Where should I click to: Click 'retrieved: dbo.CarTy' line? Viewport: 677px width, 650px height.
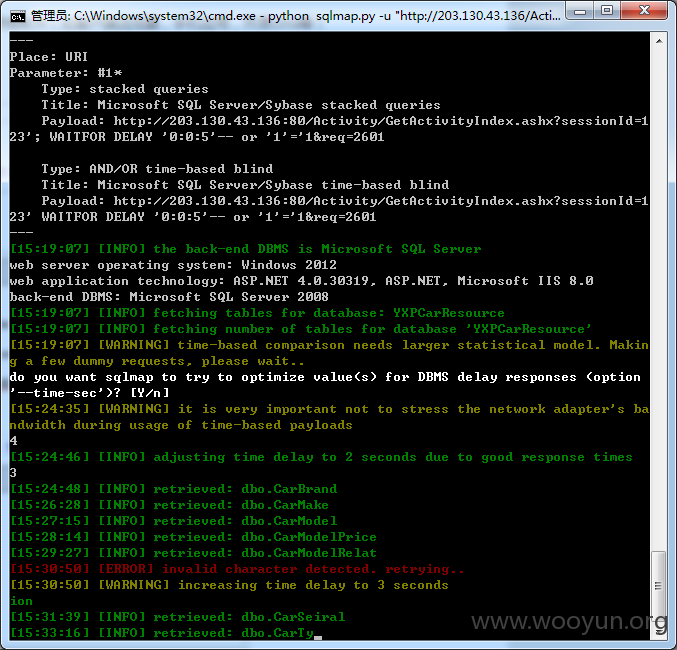coord(161,632)
